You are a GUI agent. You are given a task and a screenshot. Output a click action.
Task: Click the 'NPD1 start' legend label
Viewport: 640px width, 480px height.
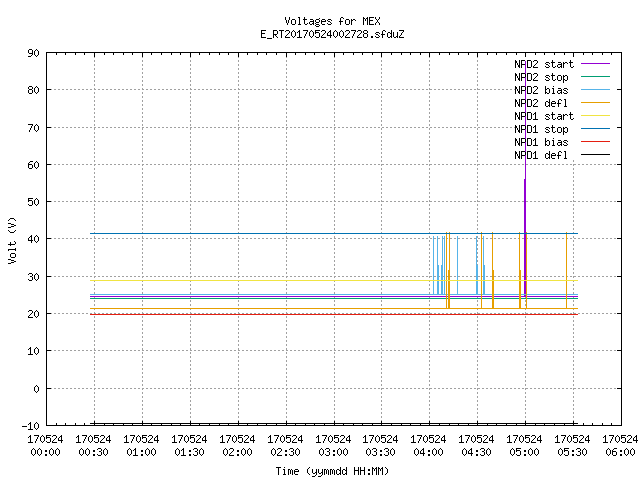click(544, 116)
